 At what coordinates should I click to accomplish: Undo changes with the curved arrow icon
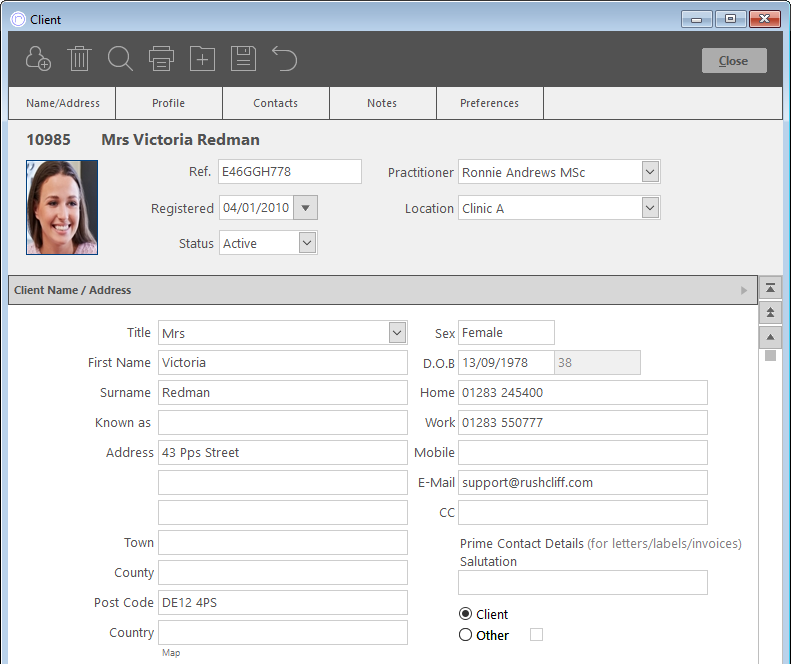[x=285, y=59]
